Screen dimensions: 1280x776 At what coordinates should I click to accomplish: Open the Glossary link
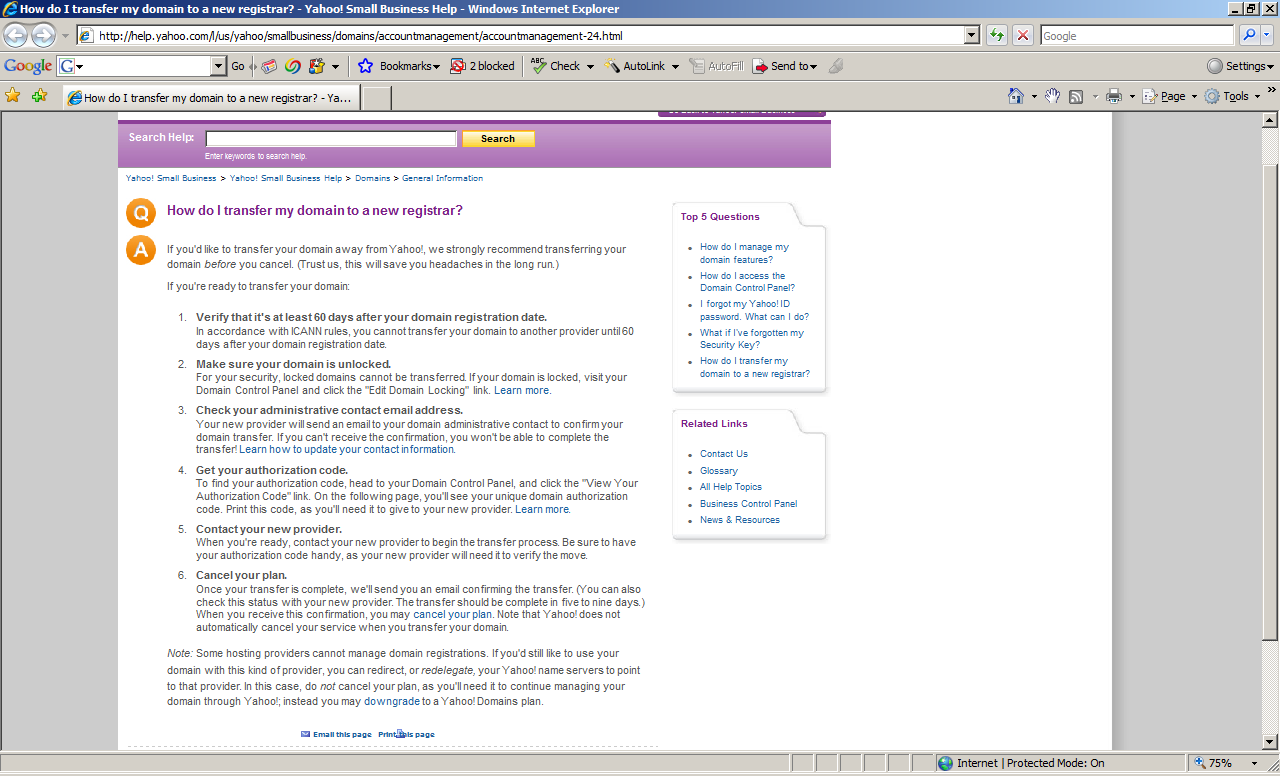point(719,471)
